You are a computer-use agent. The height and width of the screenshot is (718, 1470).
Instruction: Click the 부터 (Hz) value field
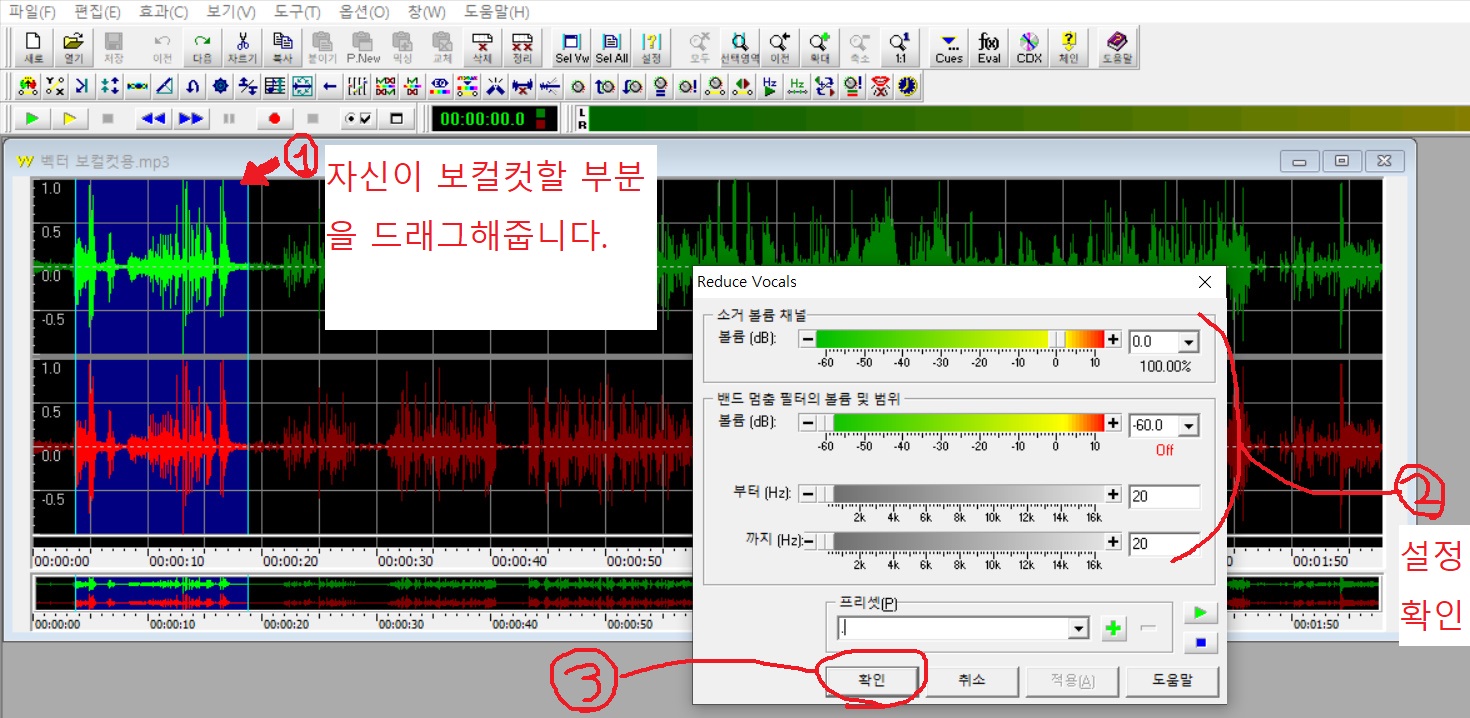pyautogui.click(x=1164, y=496)
